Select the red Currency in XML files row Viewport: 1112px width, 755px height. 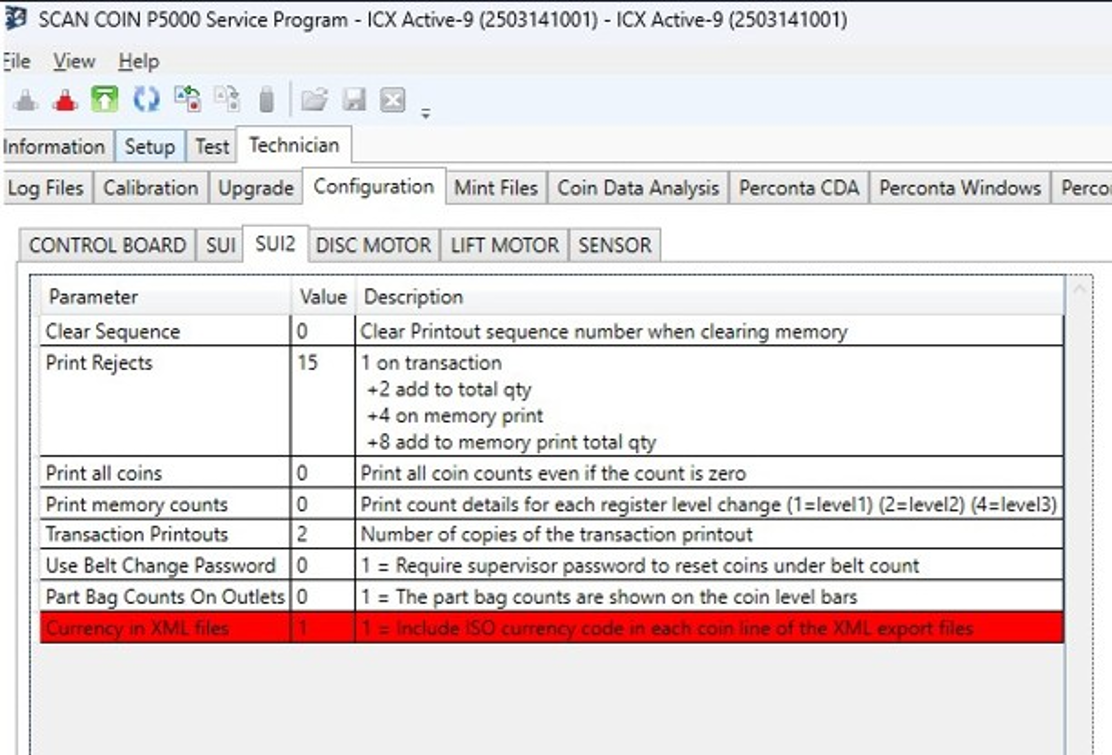(x=552, y=628)
